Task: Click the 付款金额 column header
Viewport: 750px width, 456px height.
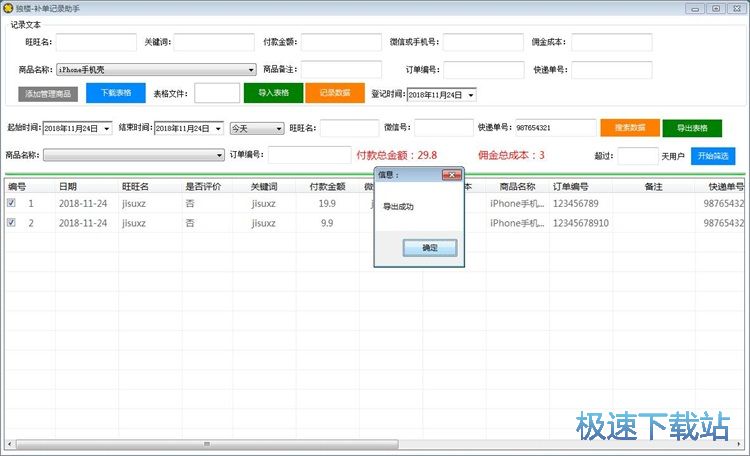Action: click(328, 187)
